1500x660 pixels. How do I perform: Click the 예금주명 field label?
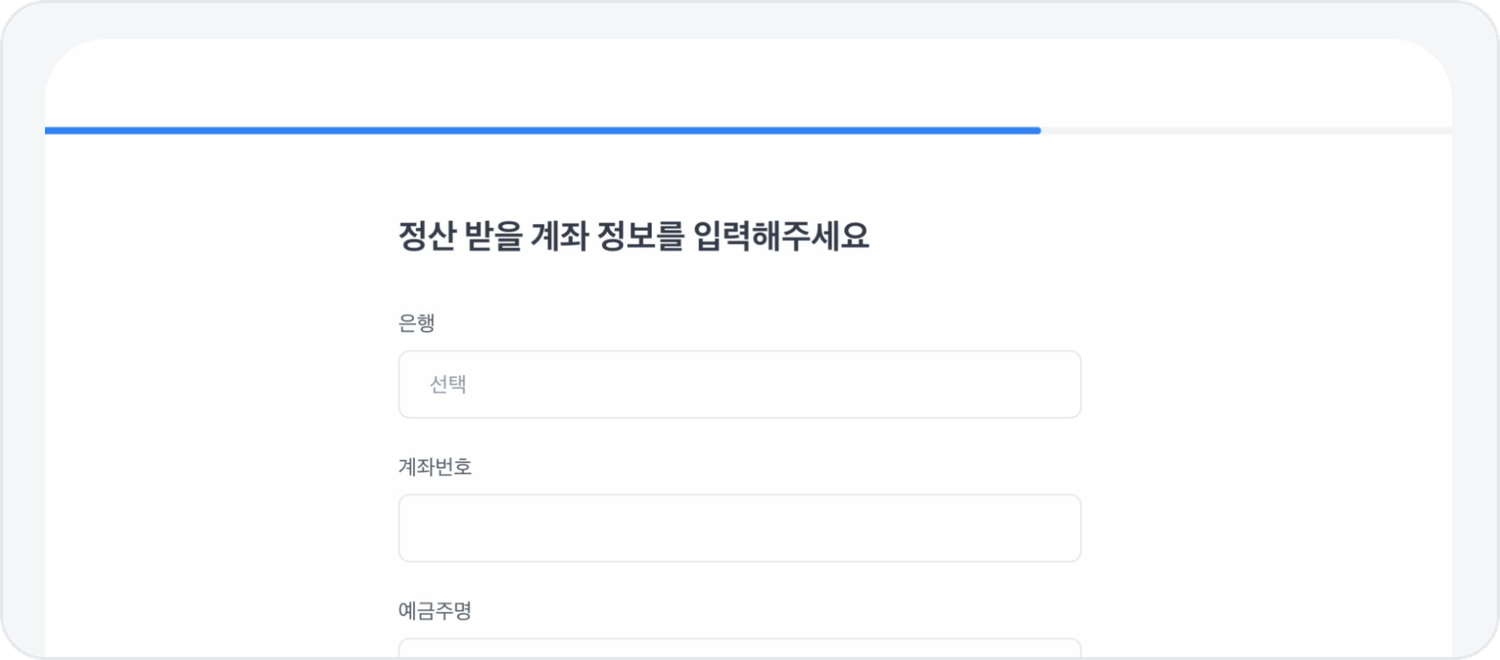(x=435, y=611)
